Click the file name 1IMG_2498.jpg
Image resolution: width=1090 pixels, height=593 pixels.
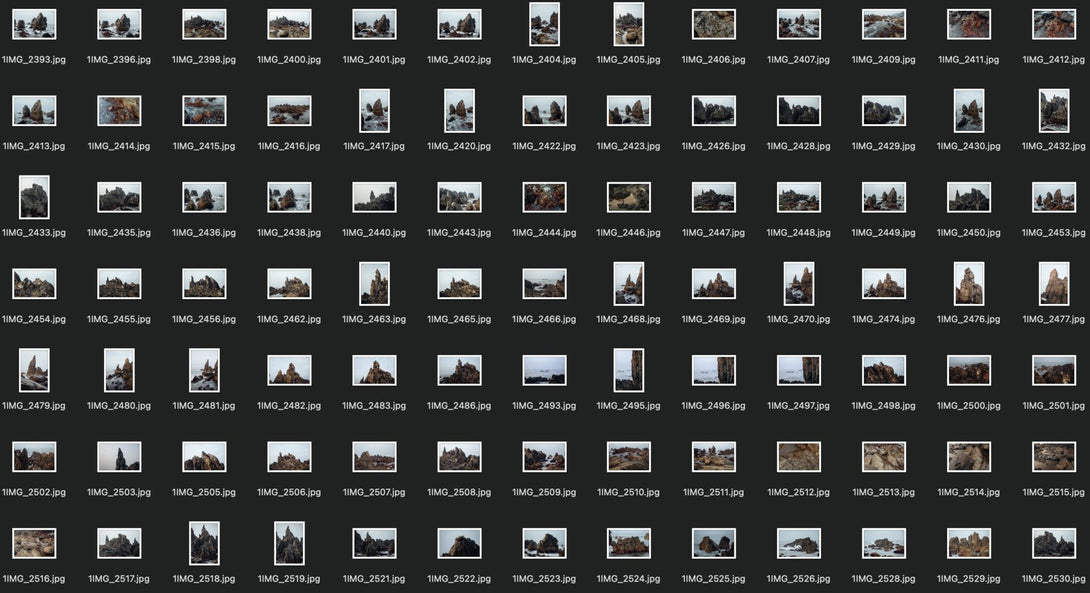(884, 406)
